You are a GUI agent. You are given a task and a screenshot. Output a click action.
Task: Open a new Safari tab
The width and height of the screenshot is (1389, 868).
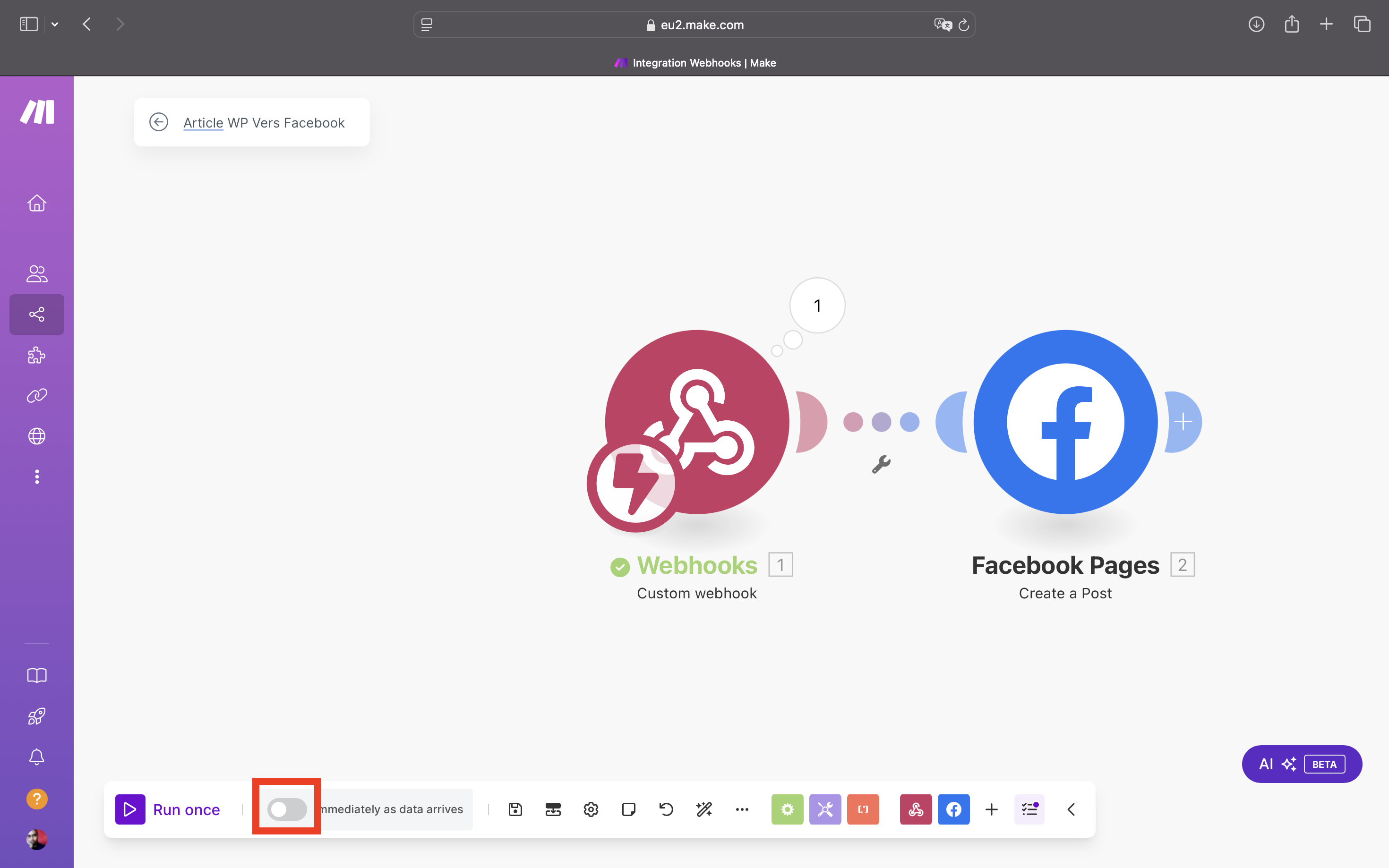pyautogui.click(x=1327, y=24)
